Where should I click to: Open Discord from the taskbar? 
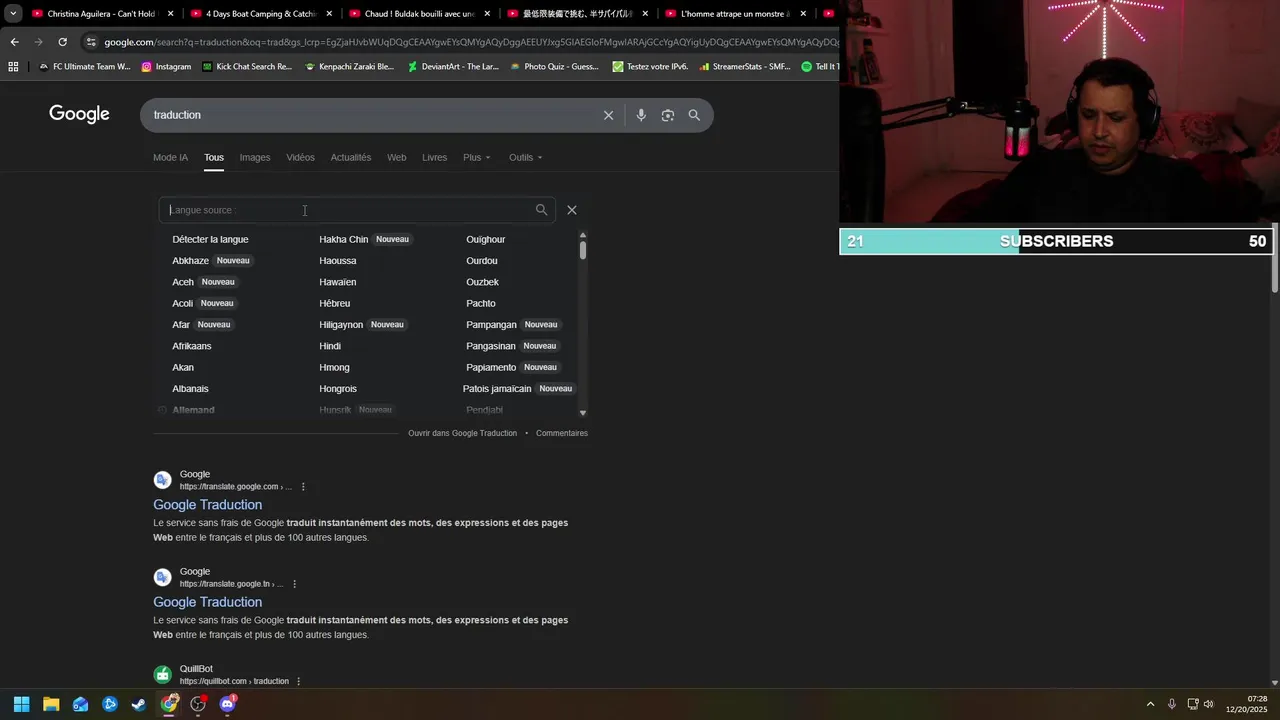click(x=227, y=704)
